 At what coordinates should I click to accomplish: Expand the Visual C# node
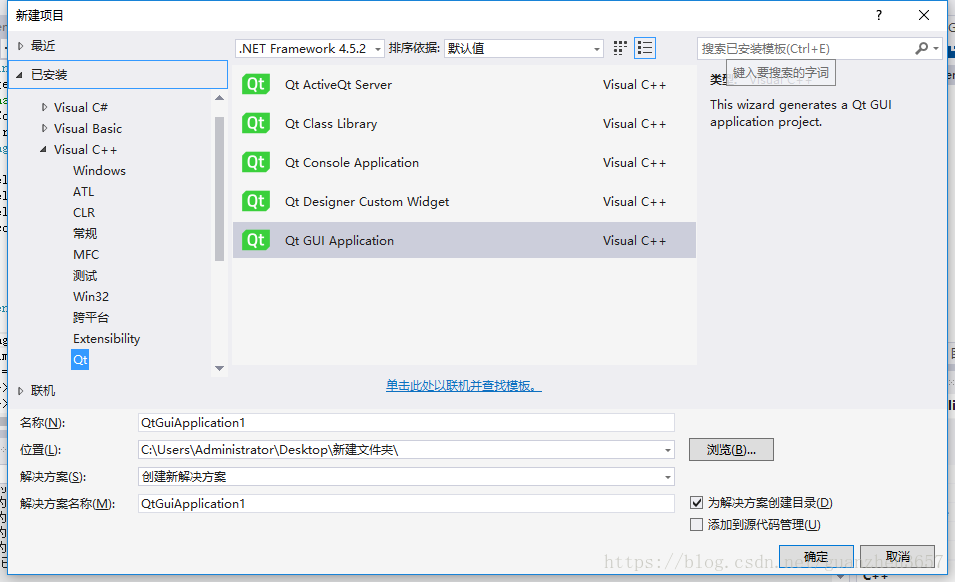[44, 107]
